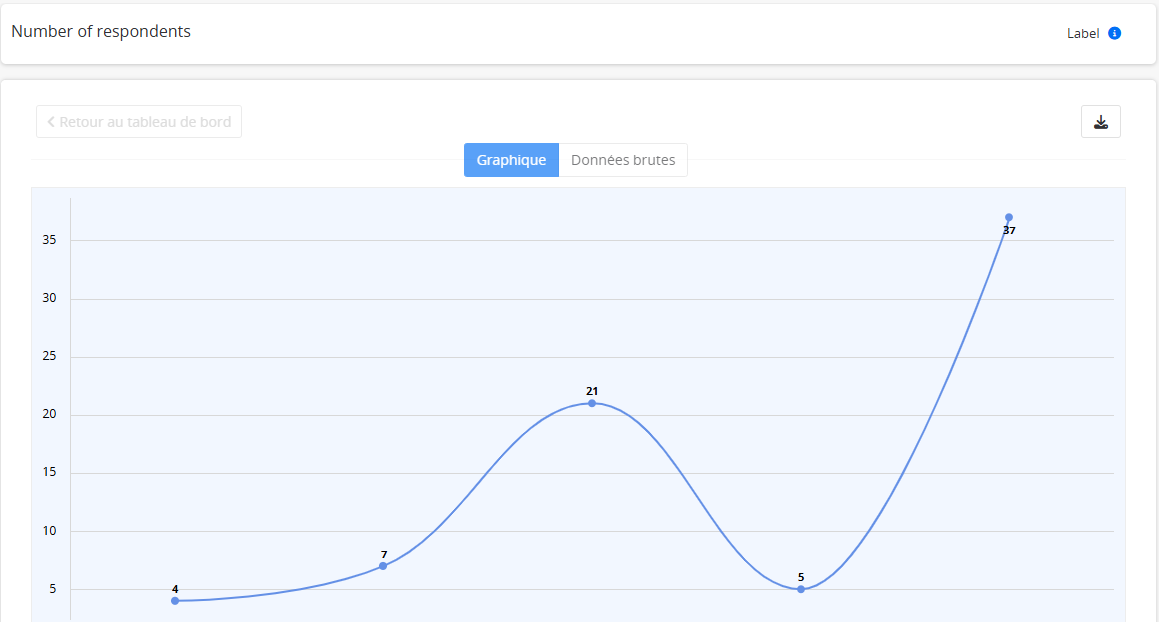Viewport: 1159px width, 622px height.
Task: Click the 35 label on the y-axis
Action: (49, 240)
